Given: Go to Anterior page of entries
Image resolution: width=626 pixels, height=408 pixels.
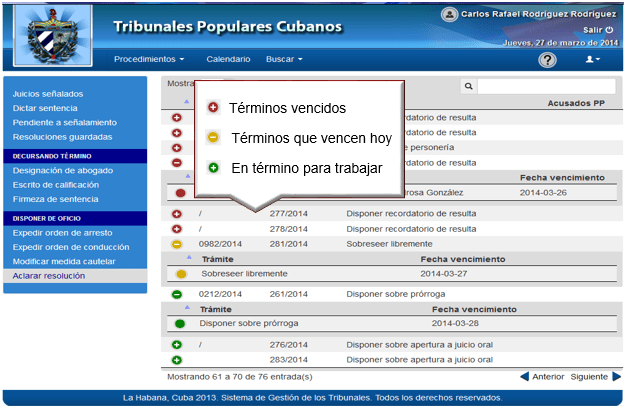Looking at the screenshot, I should pos(542,377).
